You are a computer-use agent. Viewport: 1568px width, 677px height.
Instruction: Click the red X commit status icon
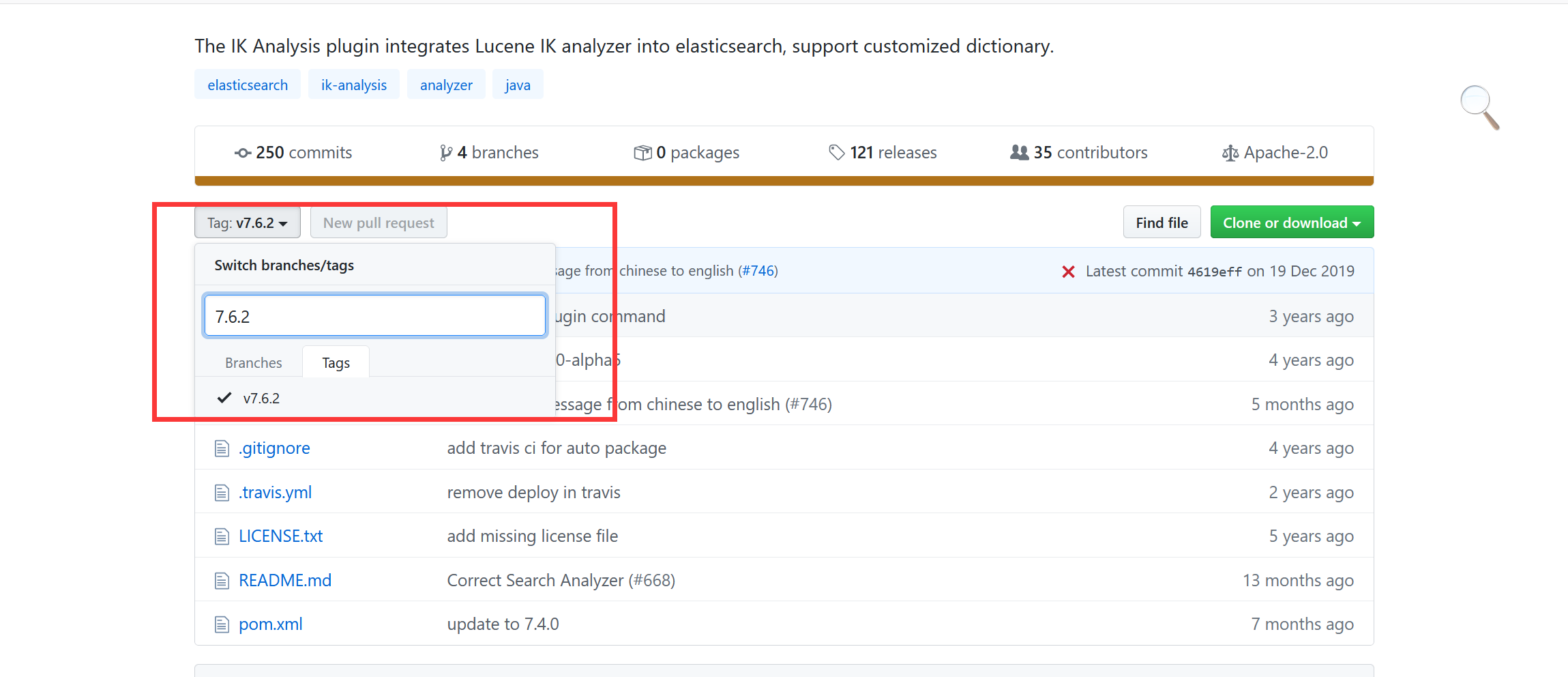point(1068,271)
